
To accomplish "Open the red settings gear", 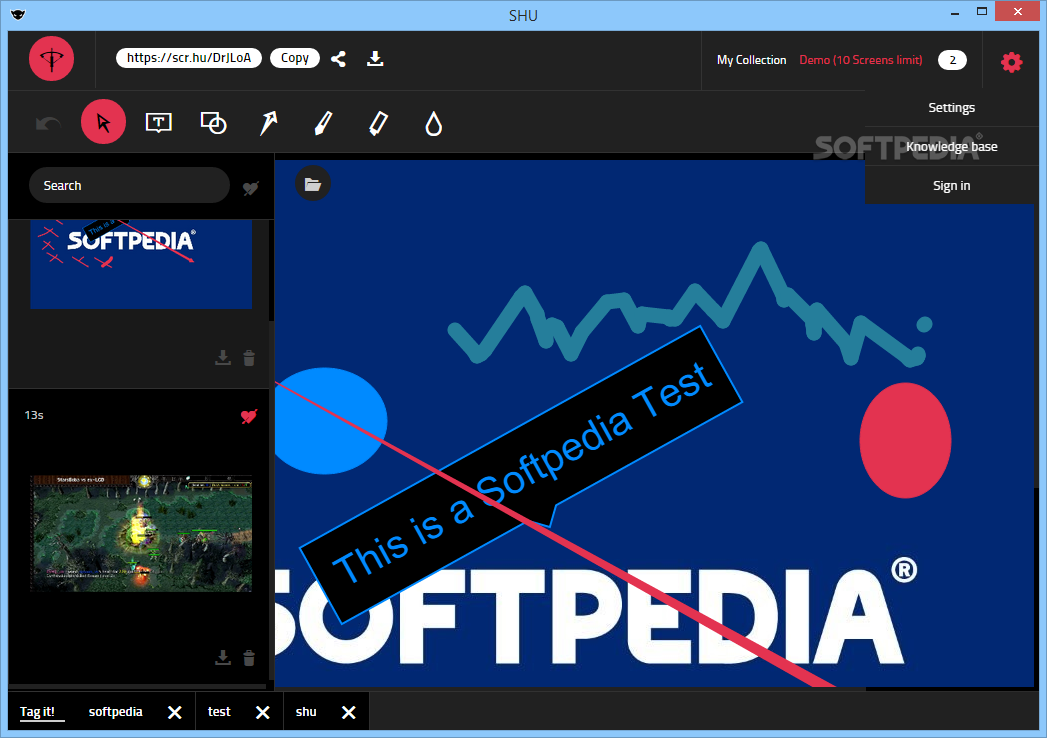I will coord(1011,61).
